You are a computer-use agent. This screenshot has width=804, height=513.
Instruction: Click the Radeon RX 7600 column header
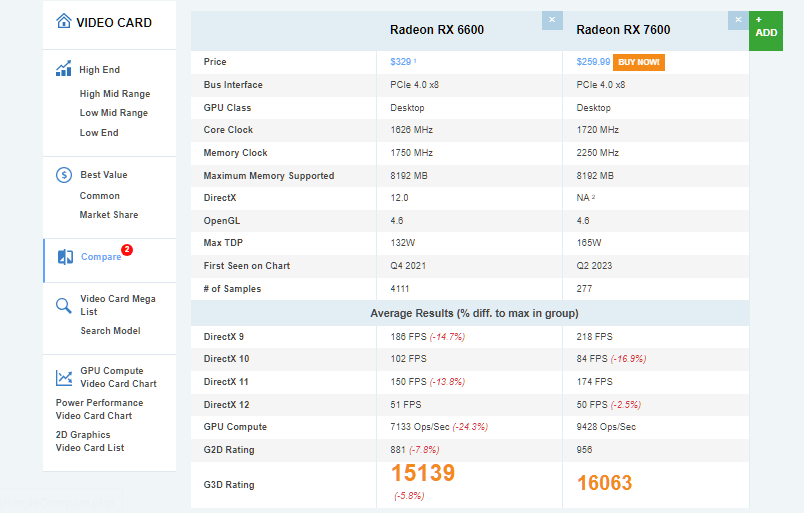tap(623, 30)
